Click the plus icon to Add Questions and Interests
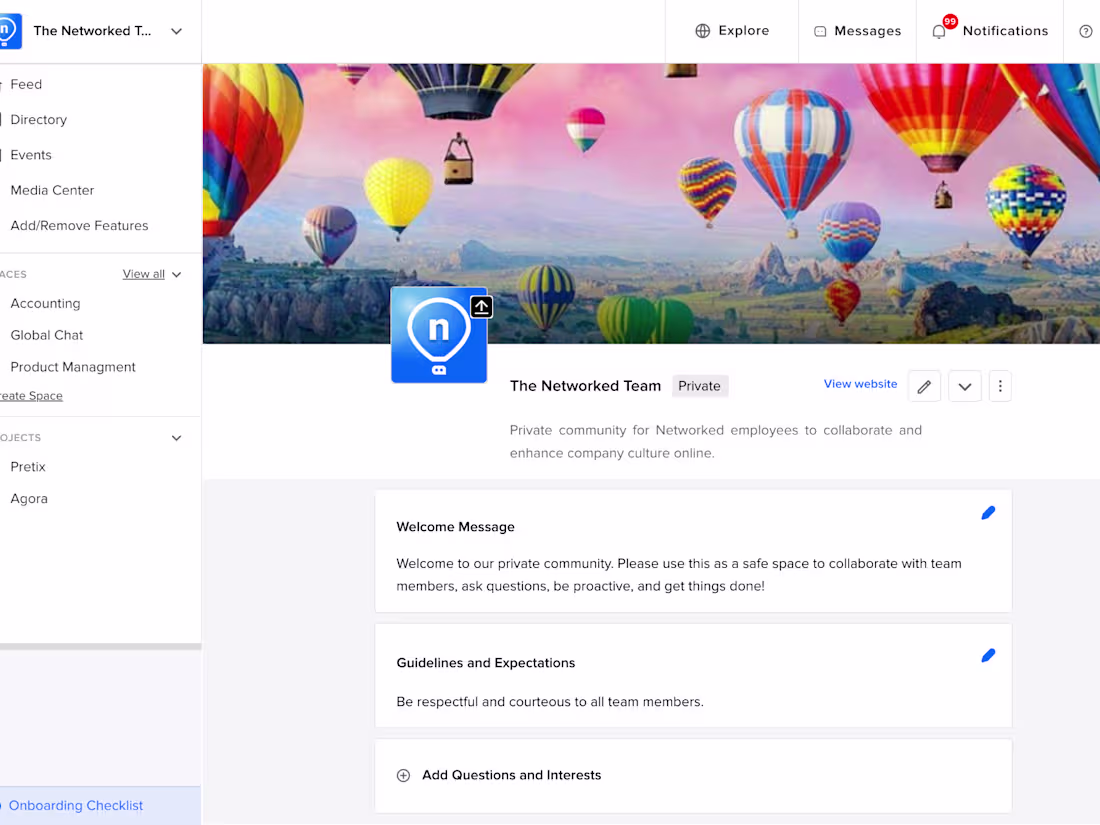 pos(403,775)
